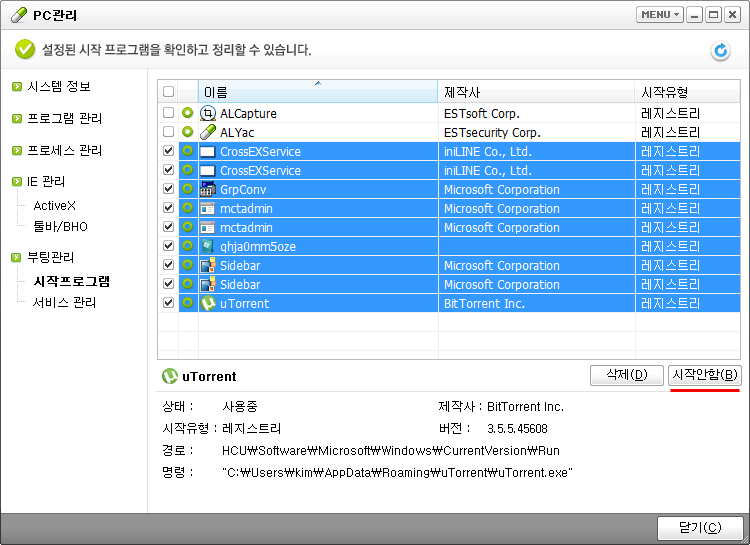Click the 사용중 status value
The image size is (750, 545).
pyautogui.click(x=240, y=407)
